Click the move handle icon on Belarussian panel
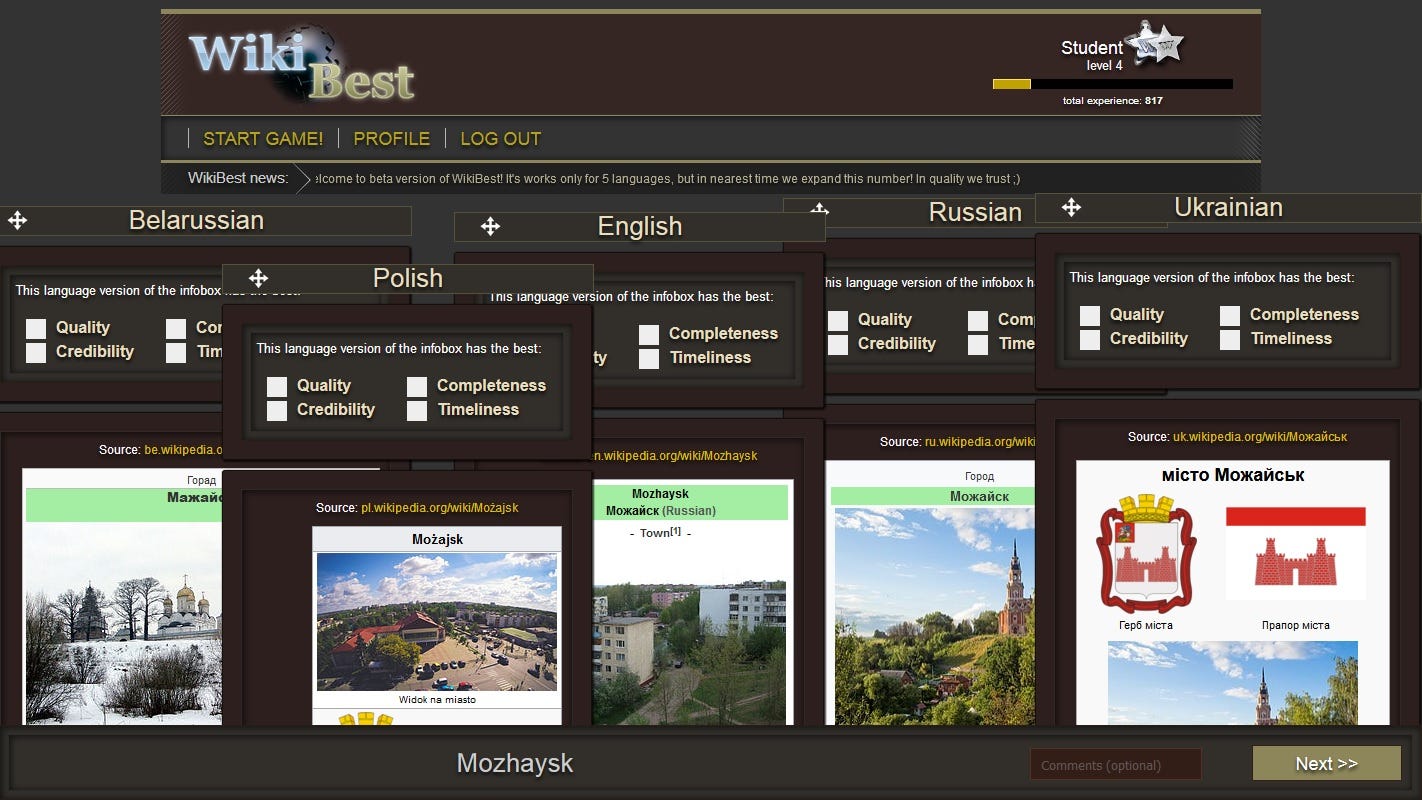Image resolution: width=1422 pixels, height=800 pixels. [x=16, y=220]
